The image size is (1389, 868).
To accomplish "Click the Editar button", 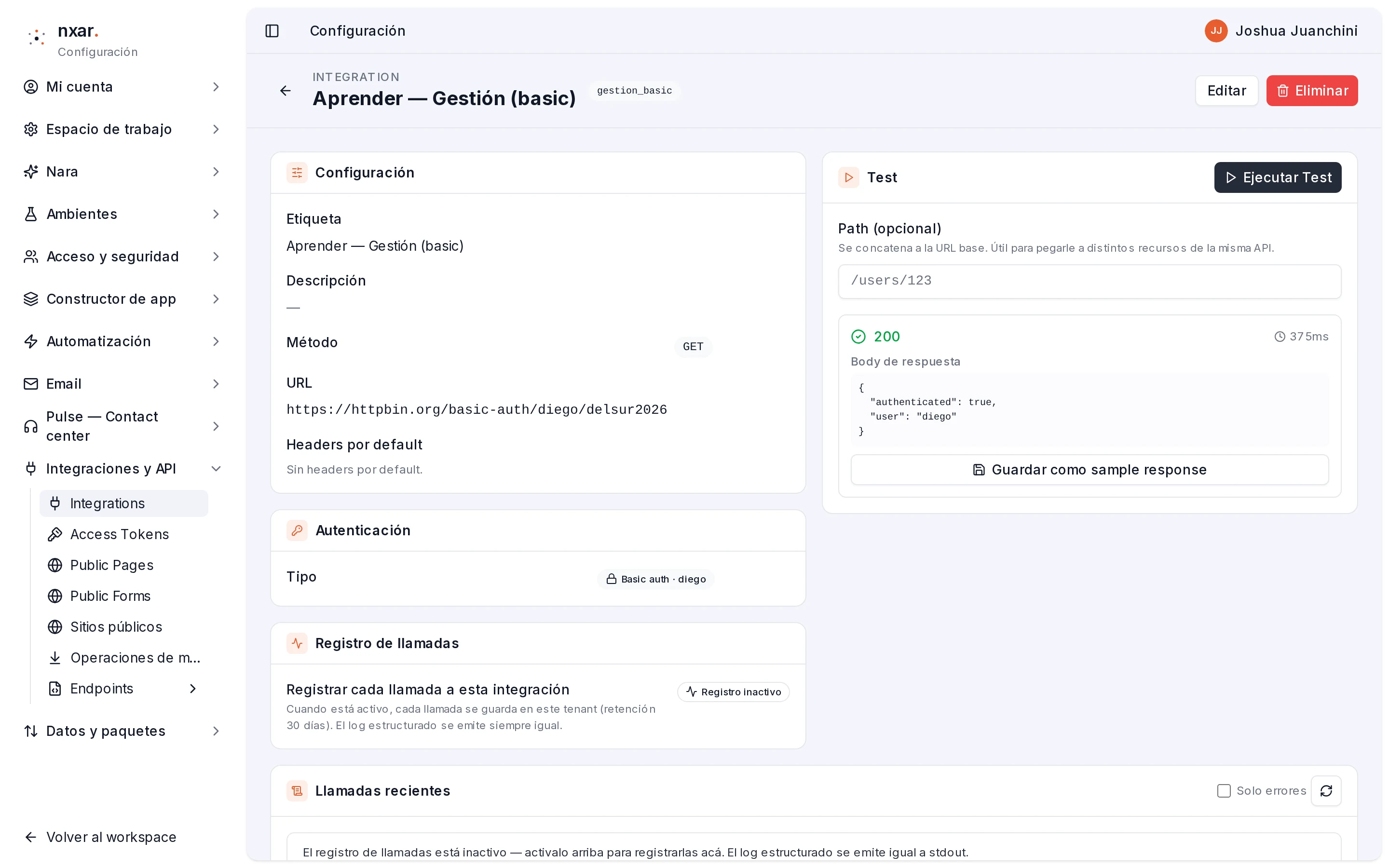I will point(1226,91).
